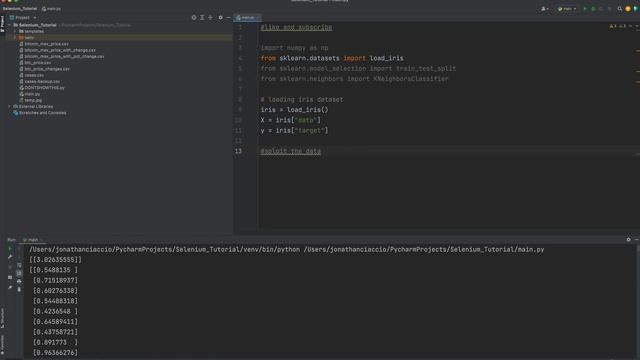The height and width of the screenshot is (360, 640).
Task: Click the print icon in Run panel
Action: point(19,281)
